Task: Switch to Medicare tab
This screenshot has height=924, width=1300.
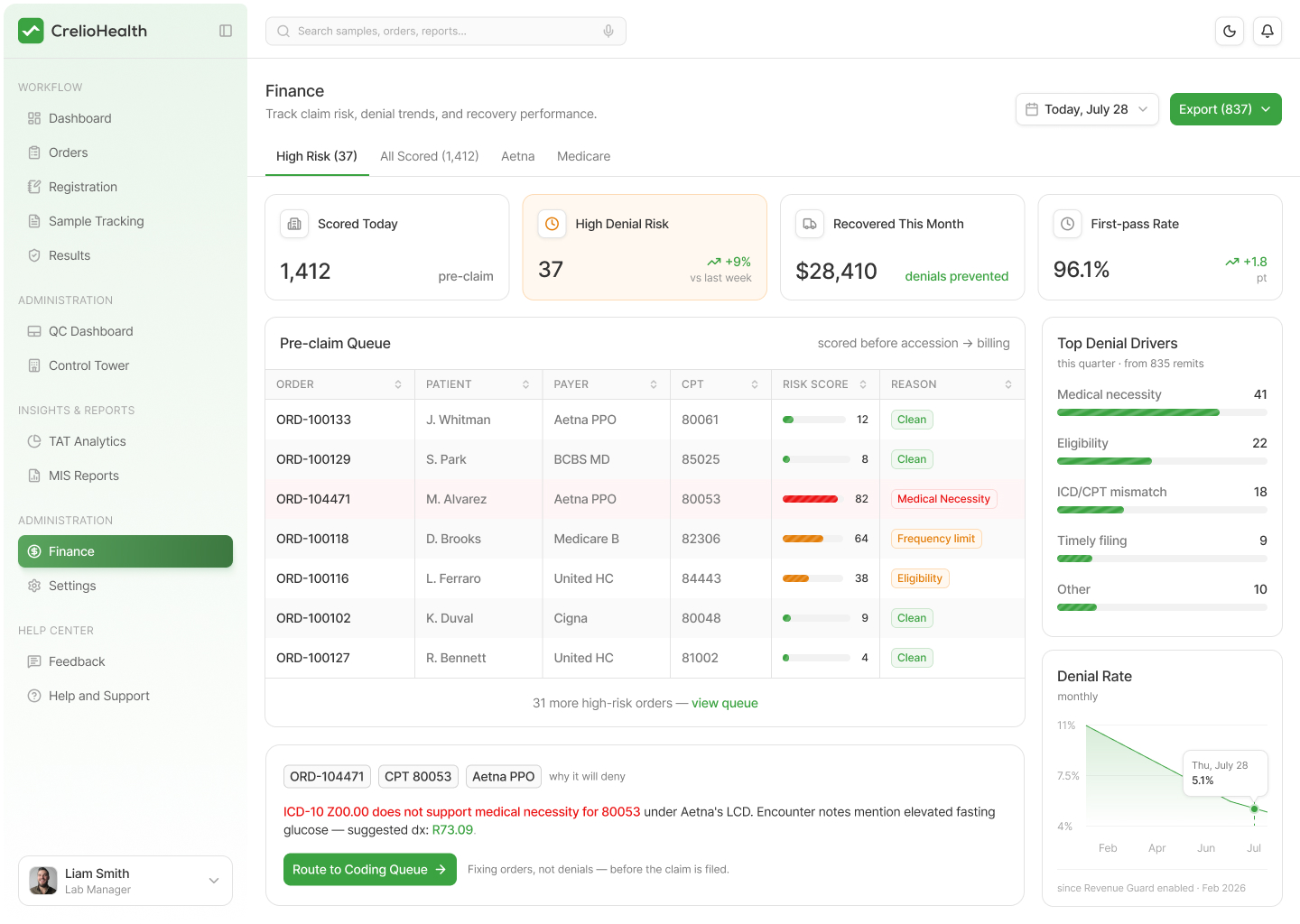Action: point(584,156)
